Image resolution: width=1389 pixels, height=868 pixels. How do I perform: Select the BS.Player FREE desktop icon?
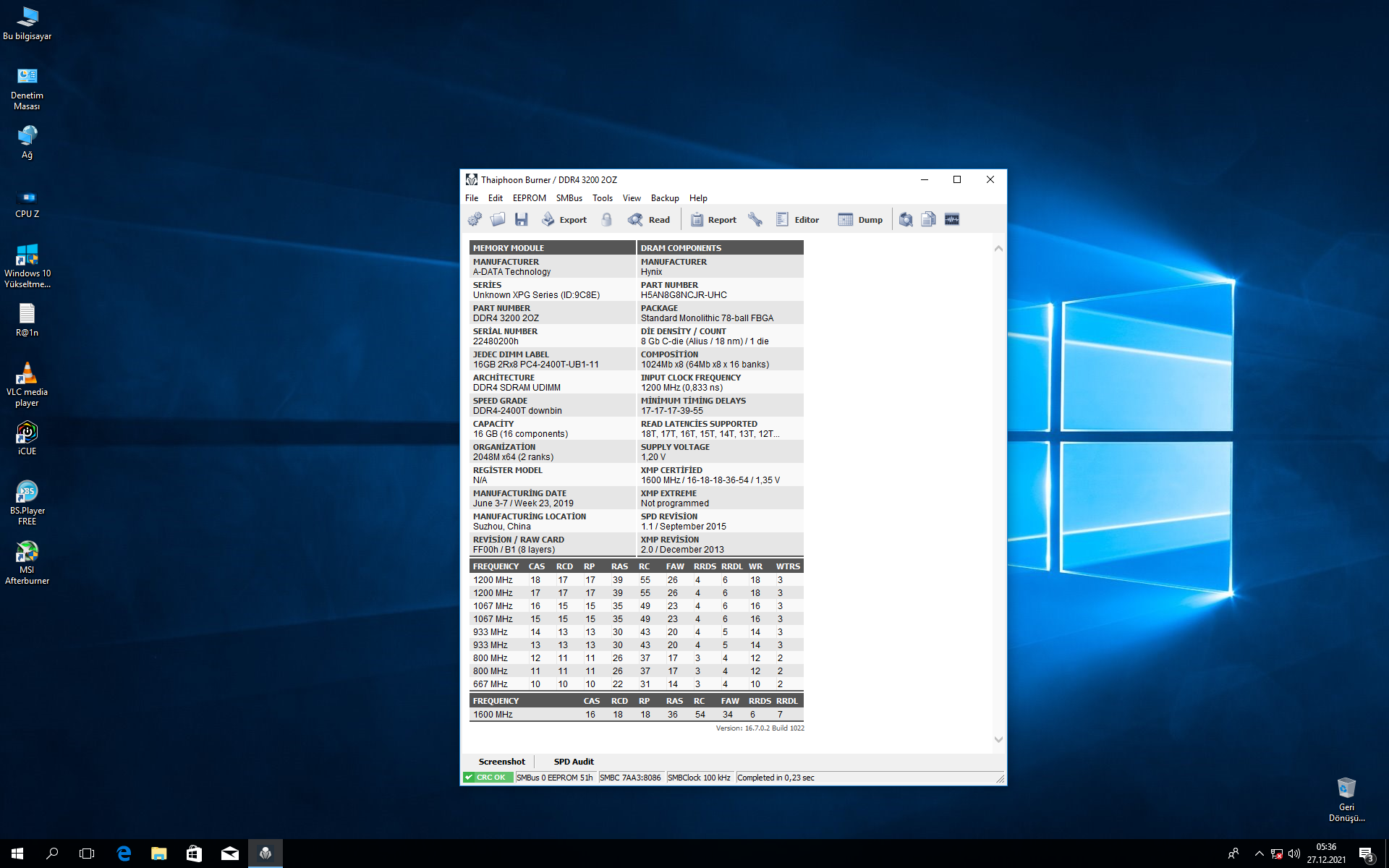tap(27, 503)
